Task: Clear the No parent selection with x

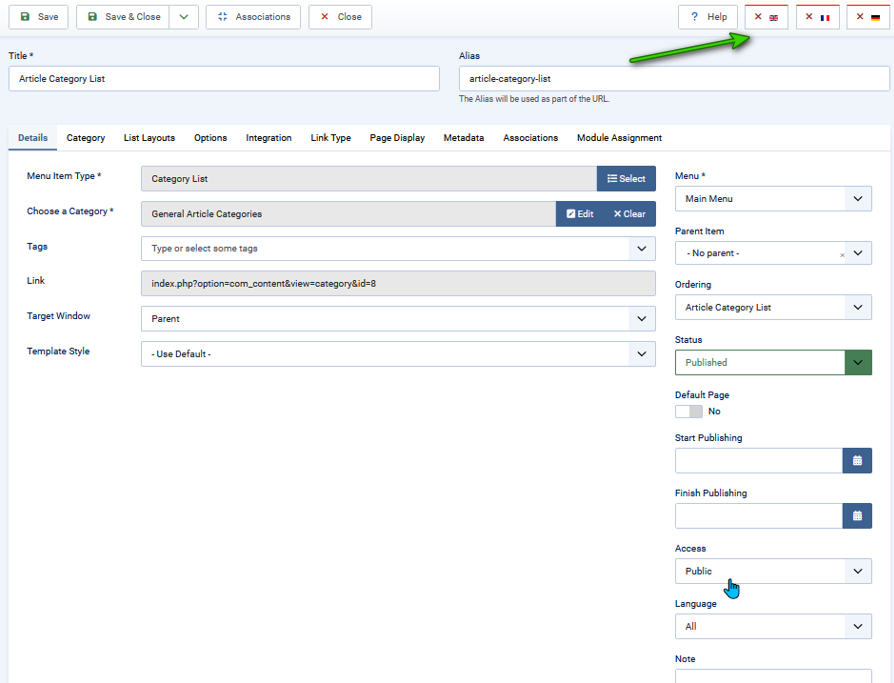Action: pos(841,255)
